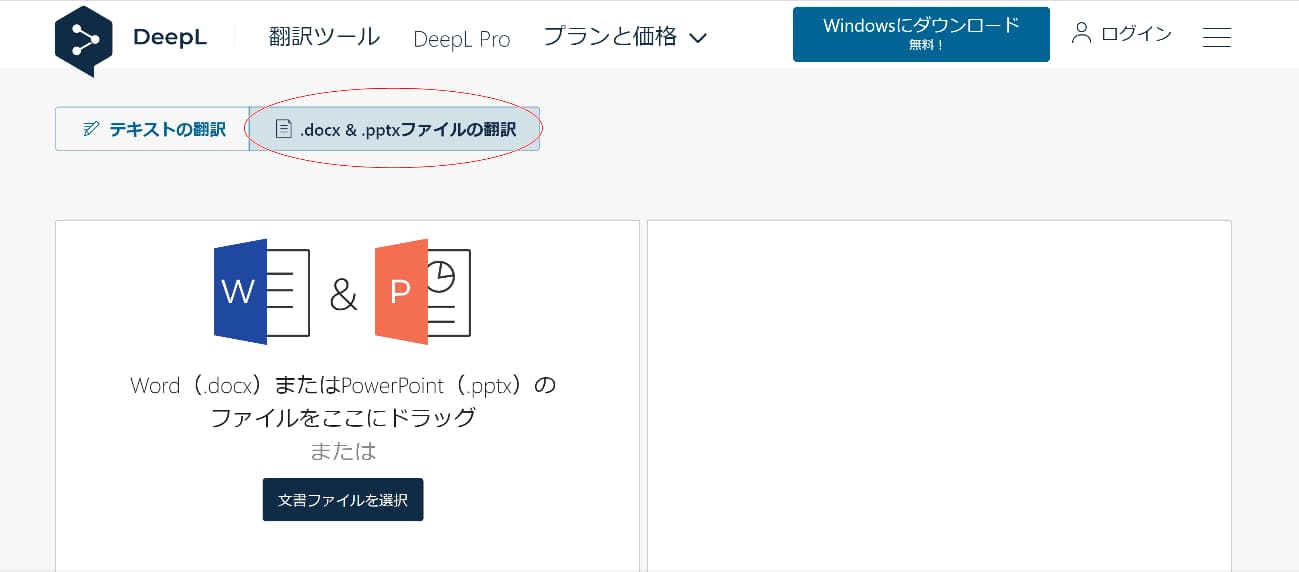Click the PowerPoint file icon
The image size is (1299, 572).
422,291
